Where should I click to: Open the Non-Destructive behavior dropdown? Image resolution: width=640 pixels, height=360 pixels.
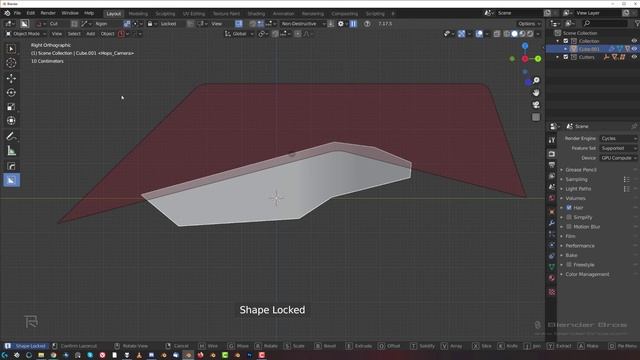(303, 24)
